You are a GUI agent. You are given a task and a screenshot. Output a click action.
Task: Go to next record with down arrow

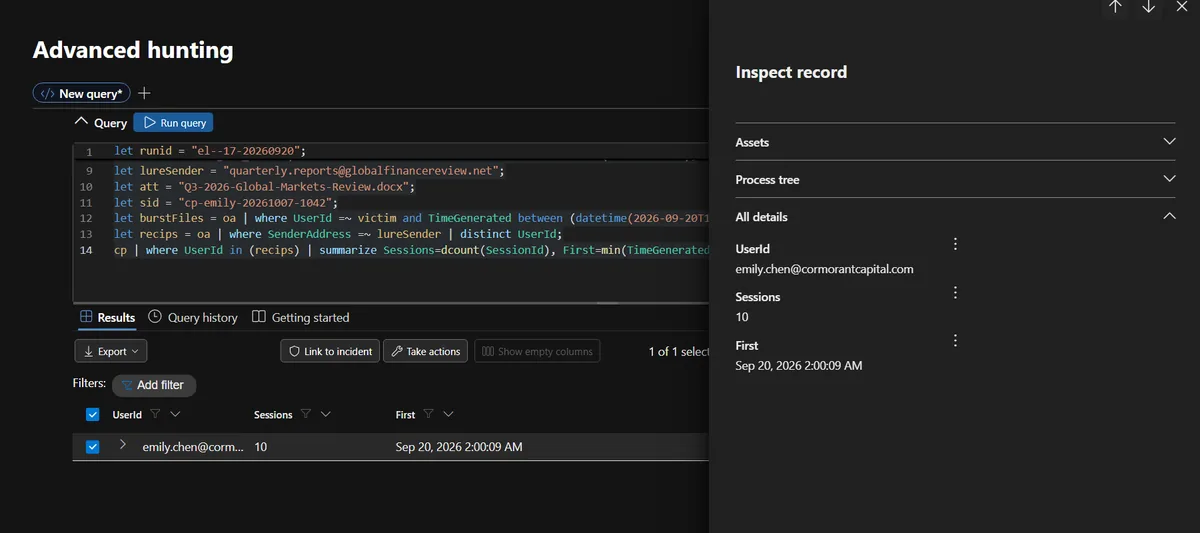click(1148, 6)
